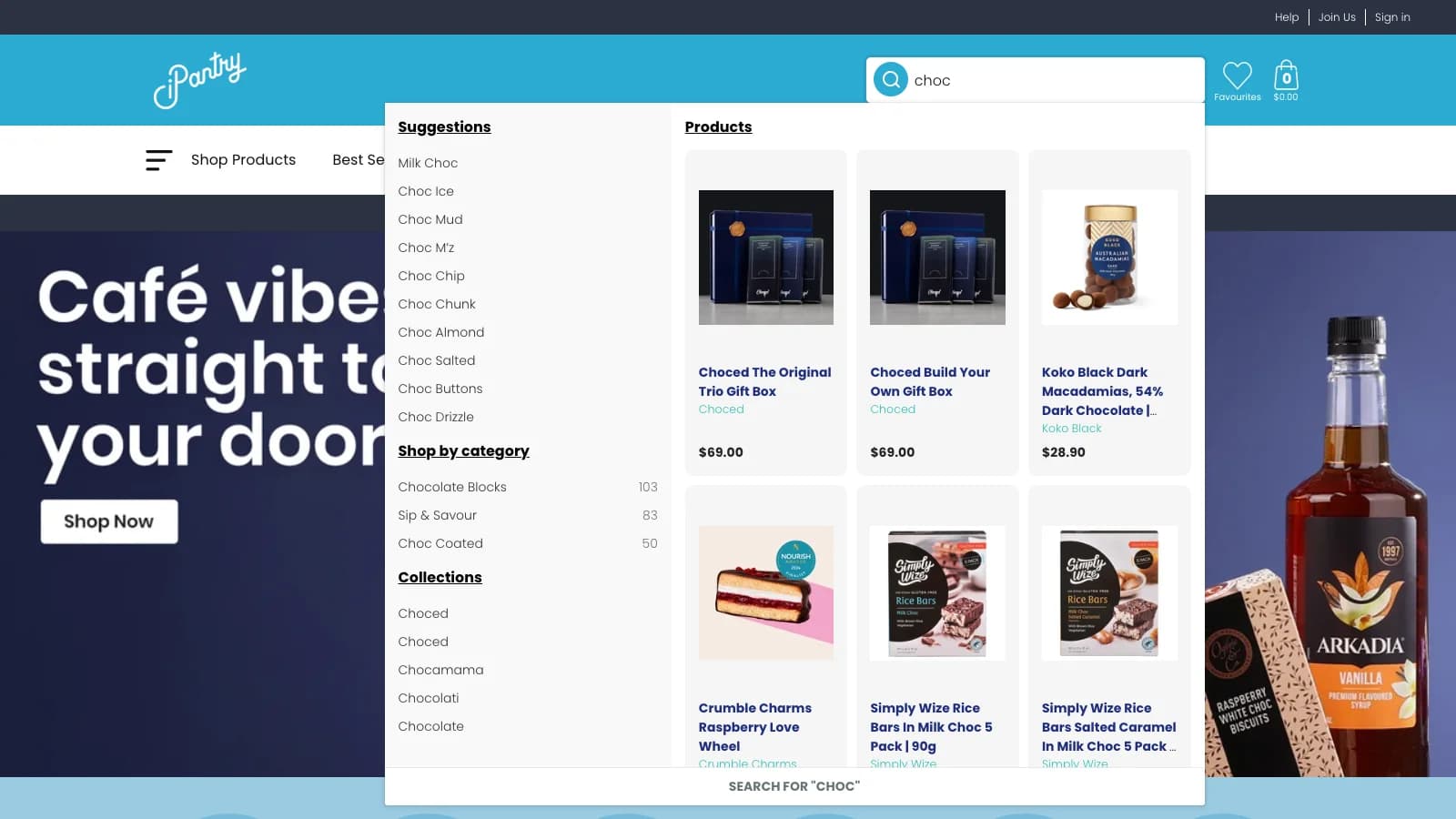Viewport: 1456px width, 819px height.
Task: Open Crumble Charms Raspberry Love Wheel image
Action: (x=766, y=593)
